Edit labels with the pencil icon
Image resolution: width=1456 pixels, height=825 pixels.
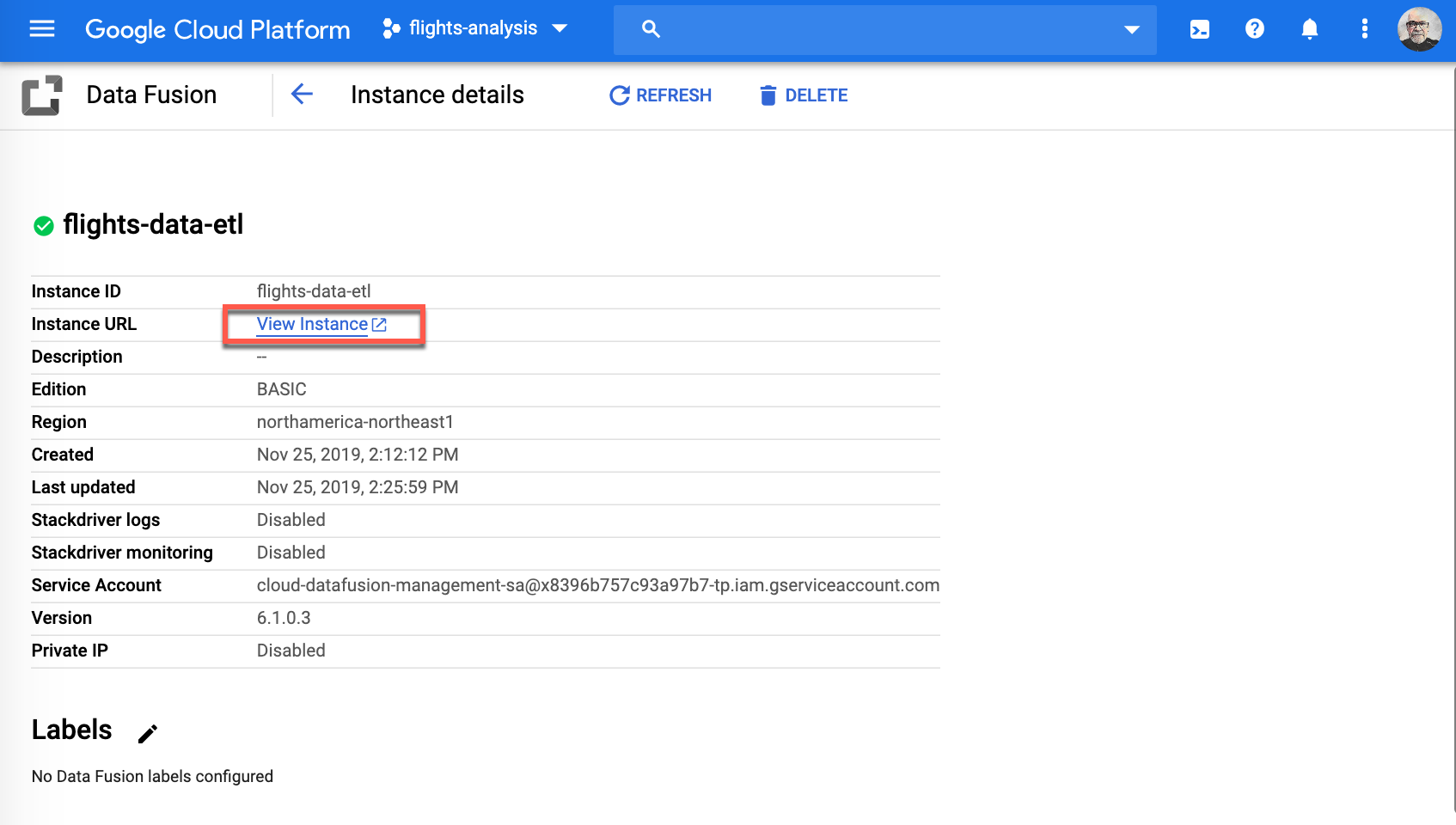tap(148, 733)
